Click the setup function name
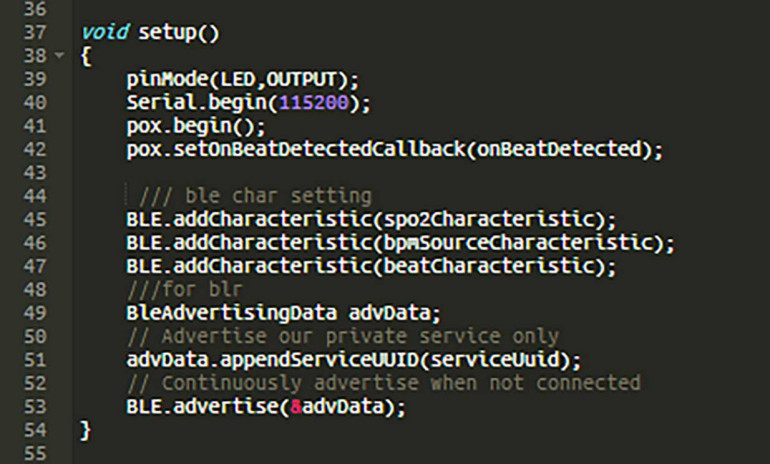The height and width of the screenshot is (464, 770). (167, 33)
